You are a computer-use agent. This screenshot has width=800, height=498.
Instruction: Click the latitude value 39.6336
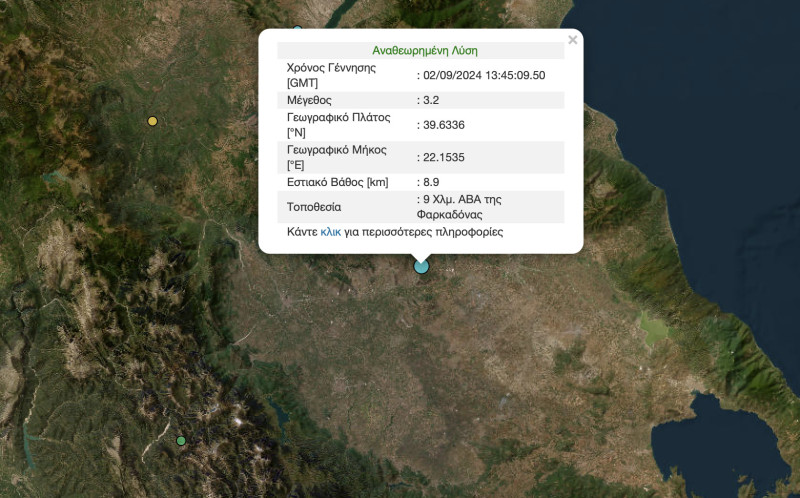(x=444, y=125)
